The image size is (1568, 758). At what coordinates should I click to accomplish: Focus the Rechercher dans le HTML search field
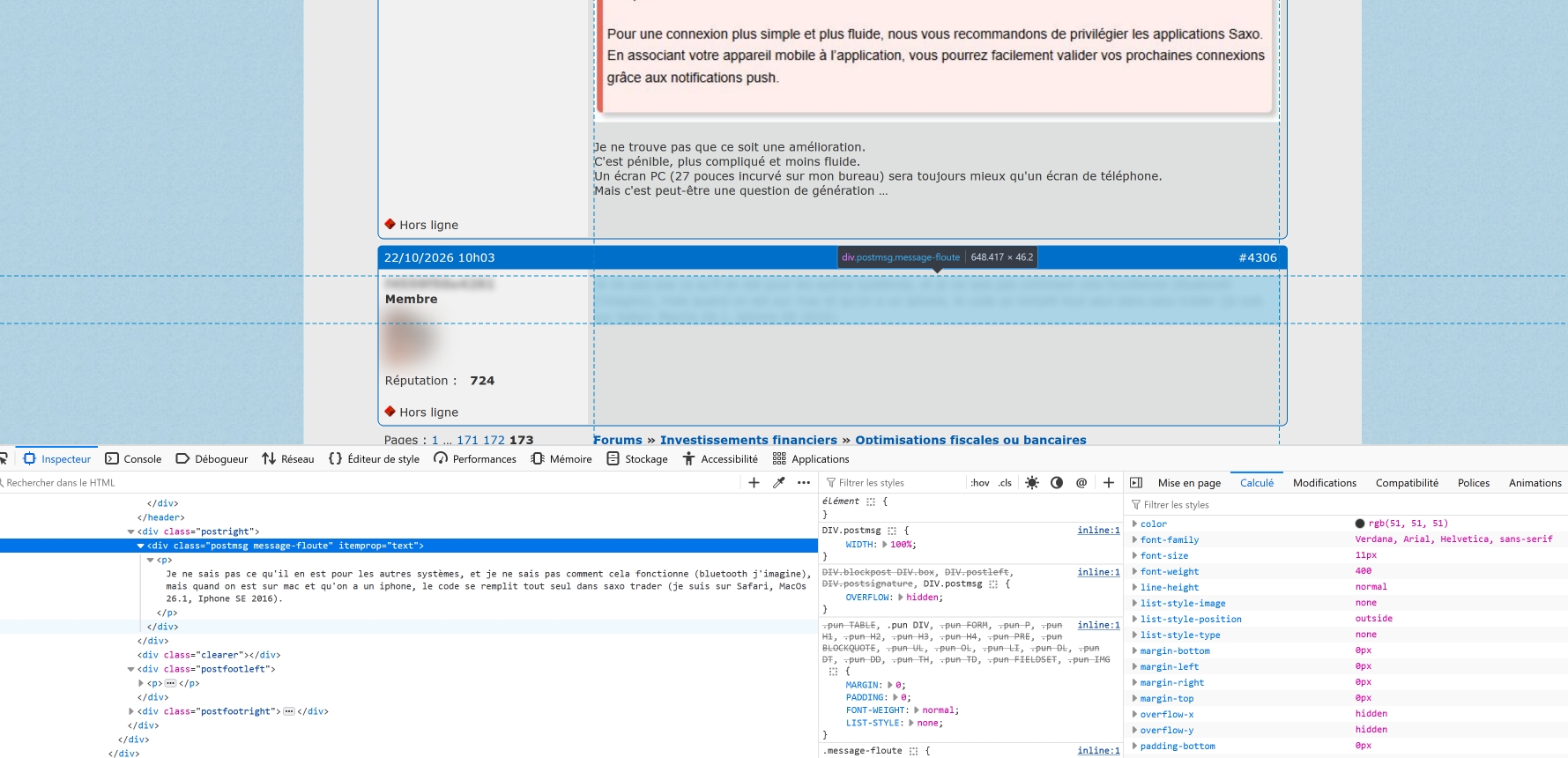click(x=370, y=482)
